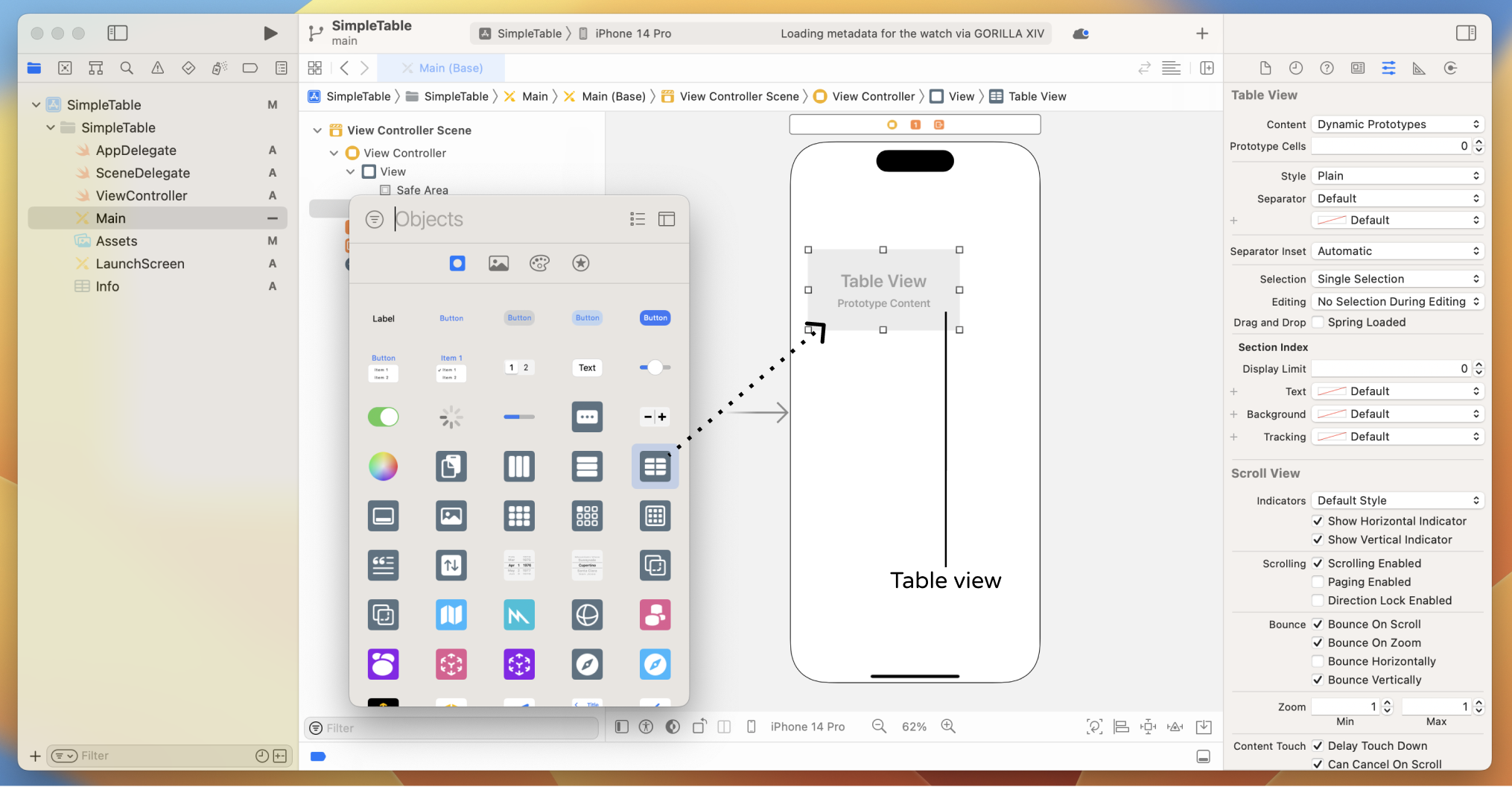Toggle dark appearance in the canvas bar
Image resolution: width=1512 pixels, height=787 pixels.
point(673,727)
